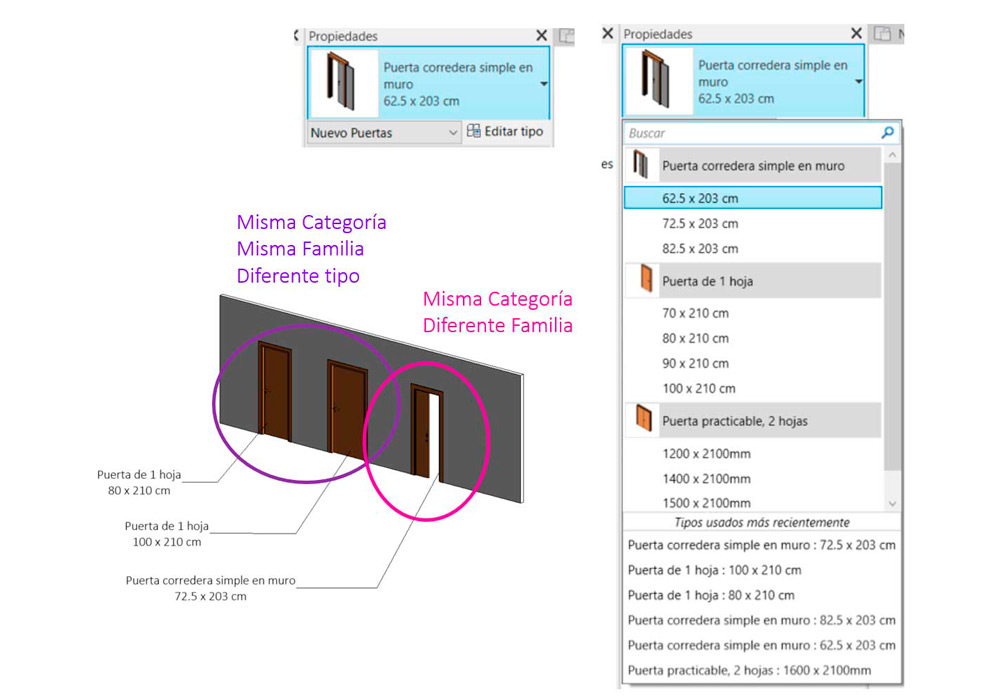
Task: Select recent Puerta de 1 hoja : 100 x 210 cm
Action: (714, 570)
